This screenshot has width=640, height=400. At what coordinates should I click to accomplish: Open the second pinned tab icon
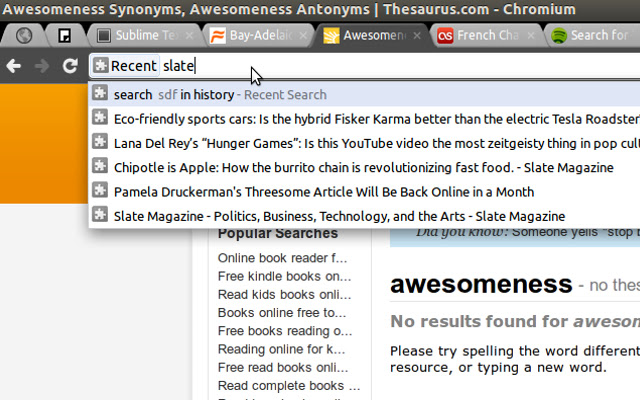pos(64,36)
